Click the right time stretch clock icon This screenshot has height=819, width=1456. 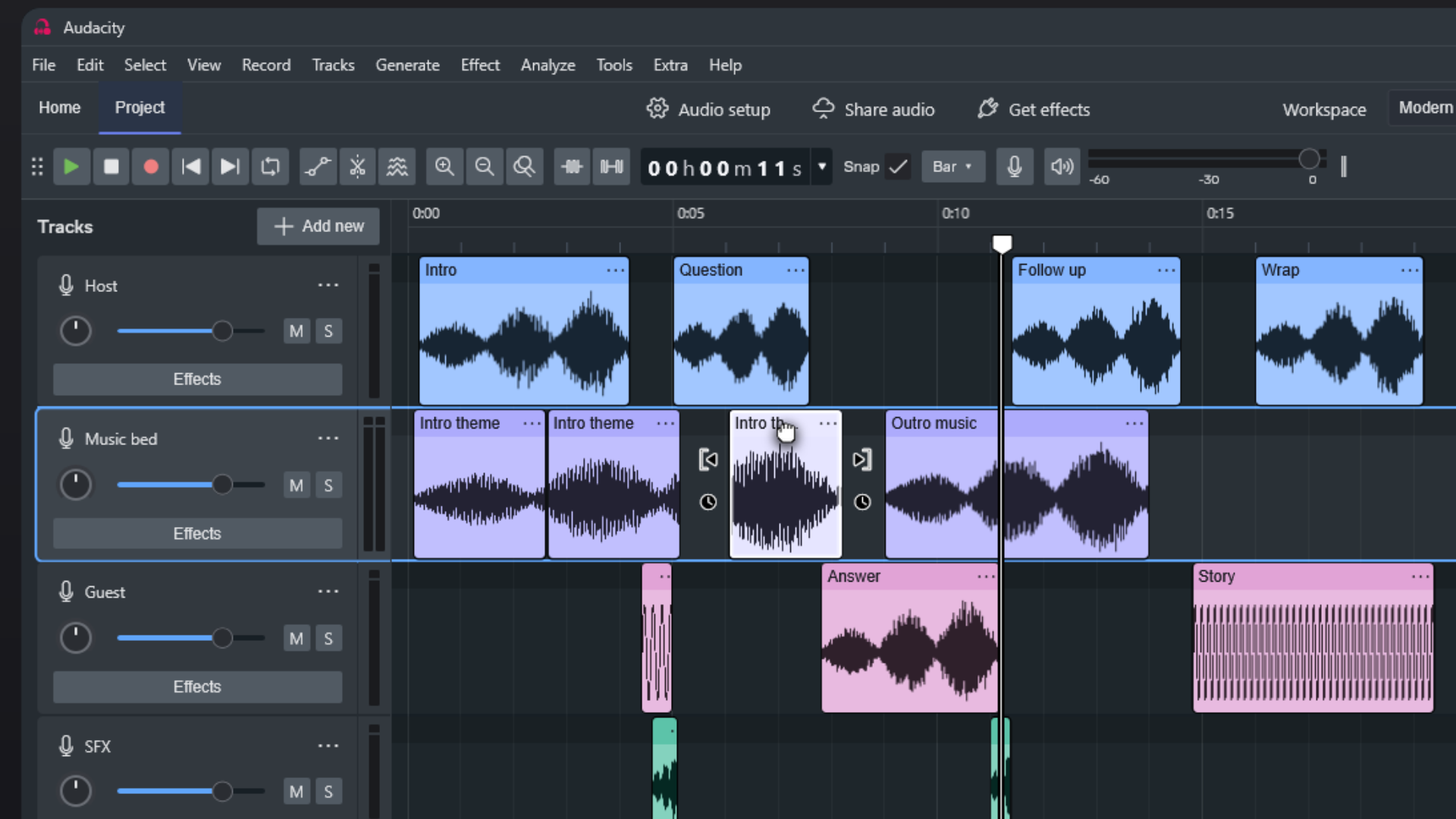[862, 502]
